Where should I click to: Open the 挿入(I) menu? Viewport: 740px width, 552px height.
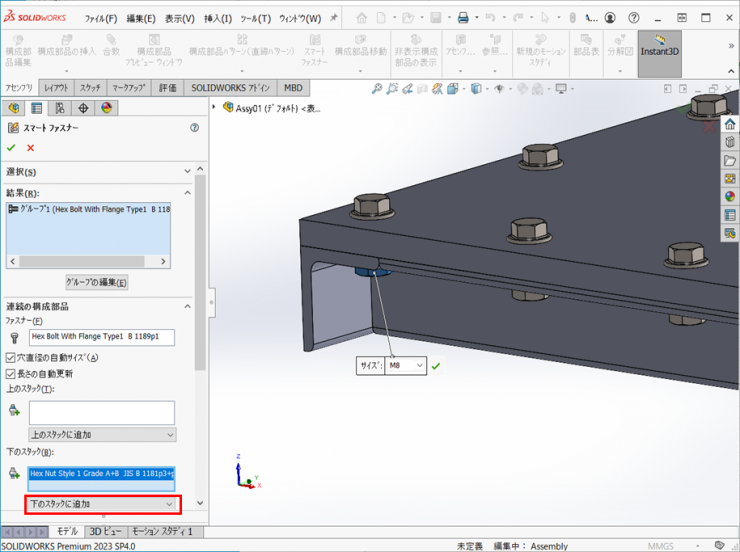pos(218,18)
